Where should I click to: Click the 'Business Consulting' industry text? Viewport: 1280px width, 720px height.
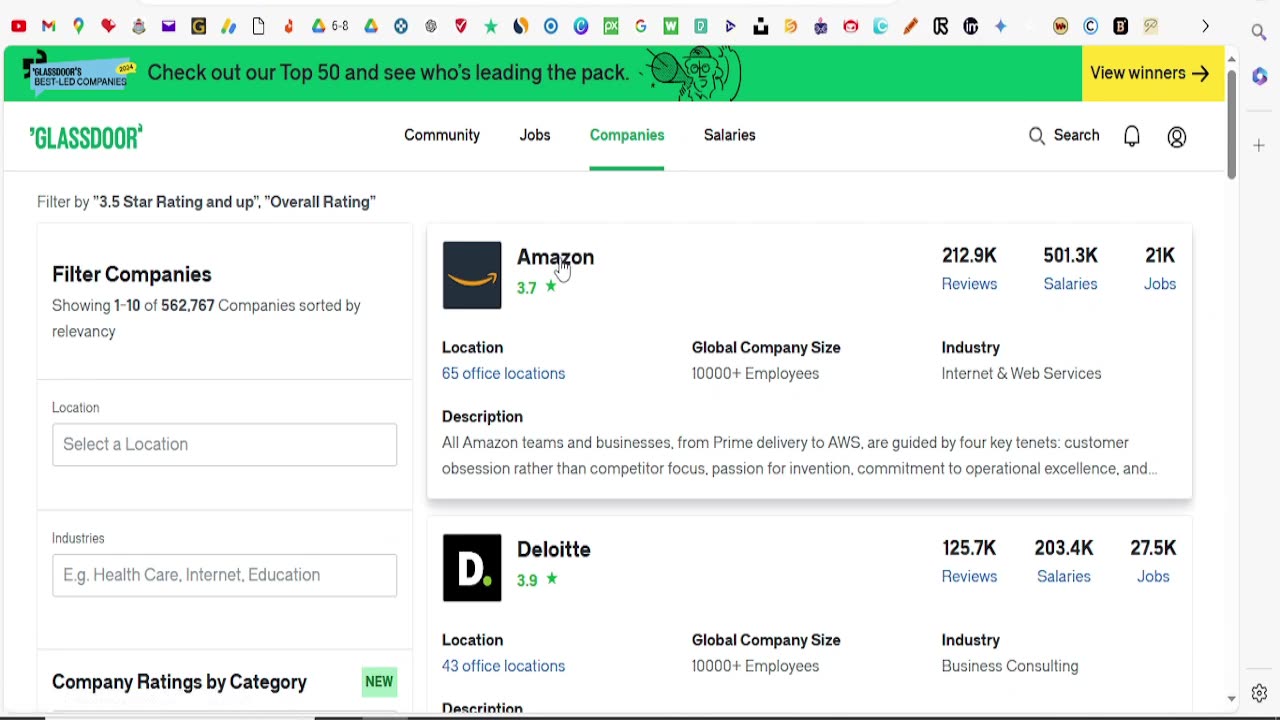point(1010,666)
